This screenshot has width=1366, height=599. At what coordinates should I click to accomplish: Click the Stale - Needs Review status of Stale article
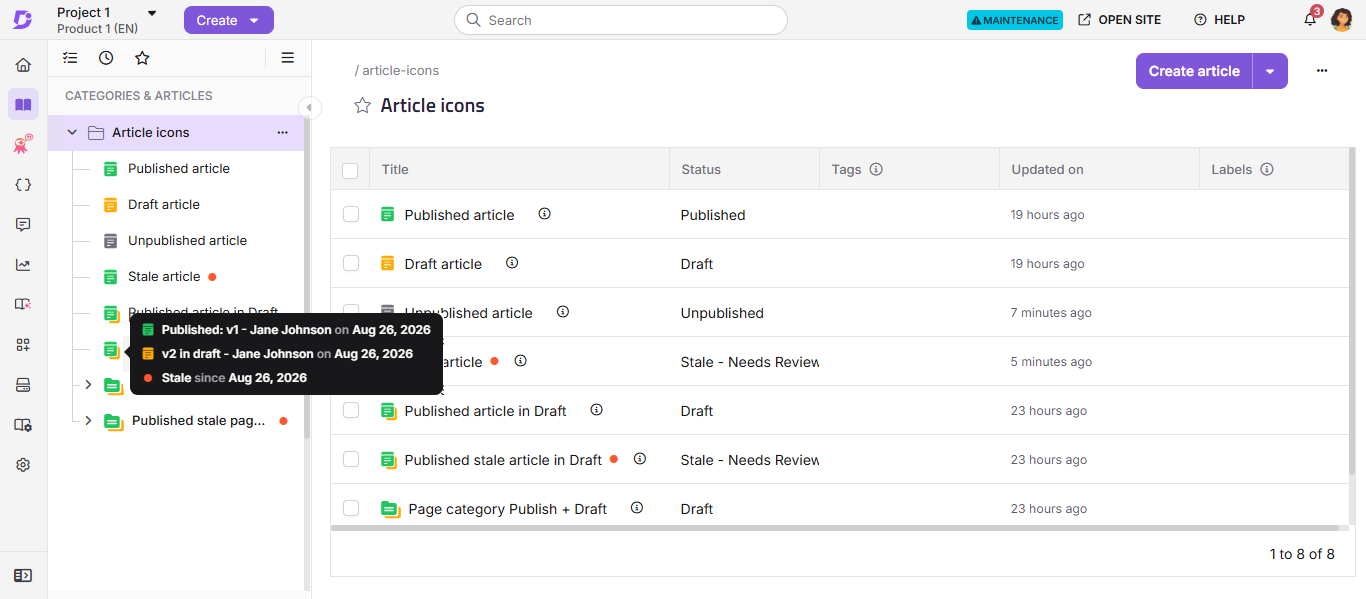pyautogui.click(x=750, y=362)
